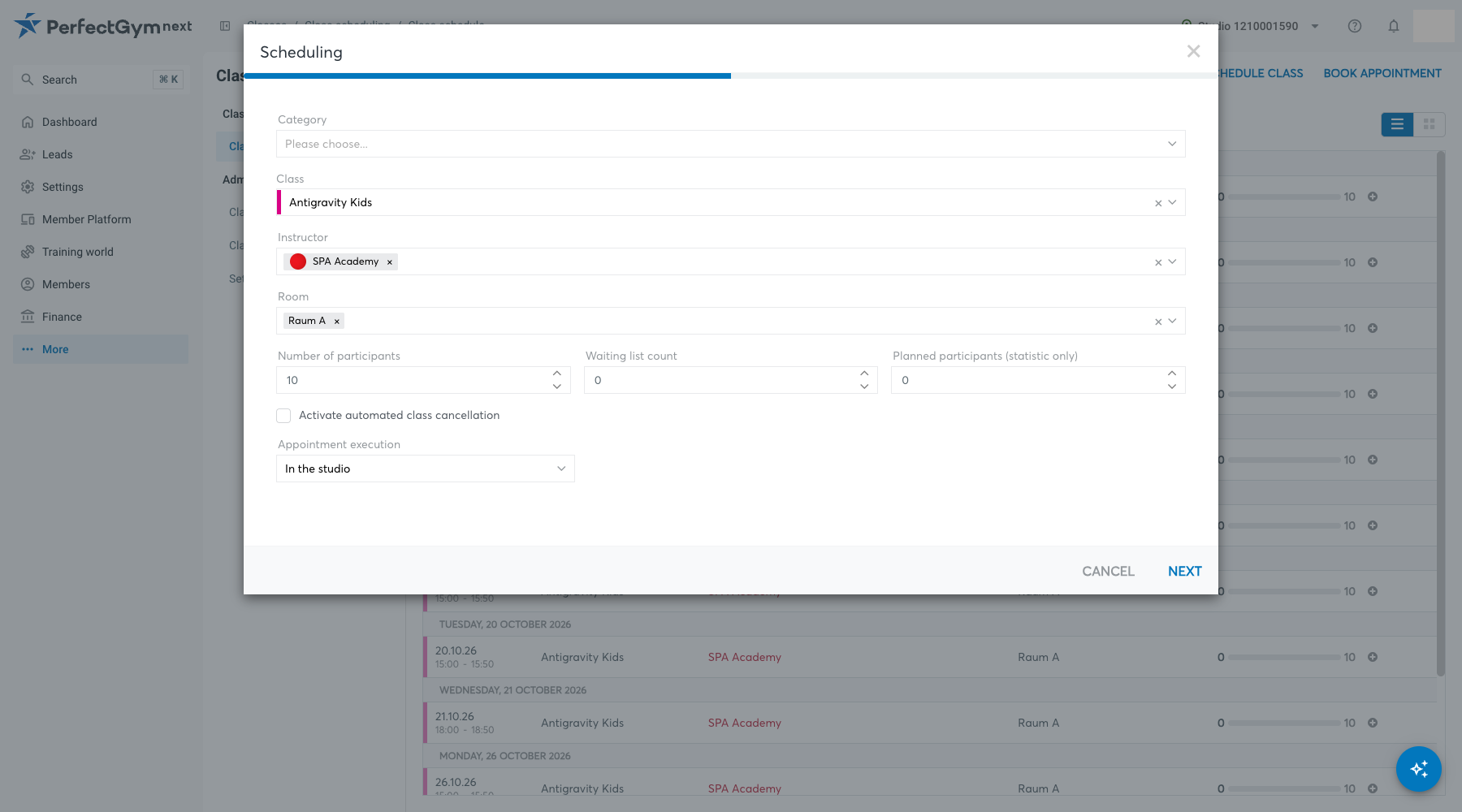Image resolution: width=1462 pixels, height=812 pixels.
Task: Open the help question mark icon
Action: click(1355, 26)
